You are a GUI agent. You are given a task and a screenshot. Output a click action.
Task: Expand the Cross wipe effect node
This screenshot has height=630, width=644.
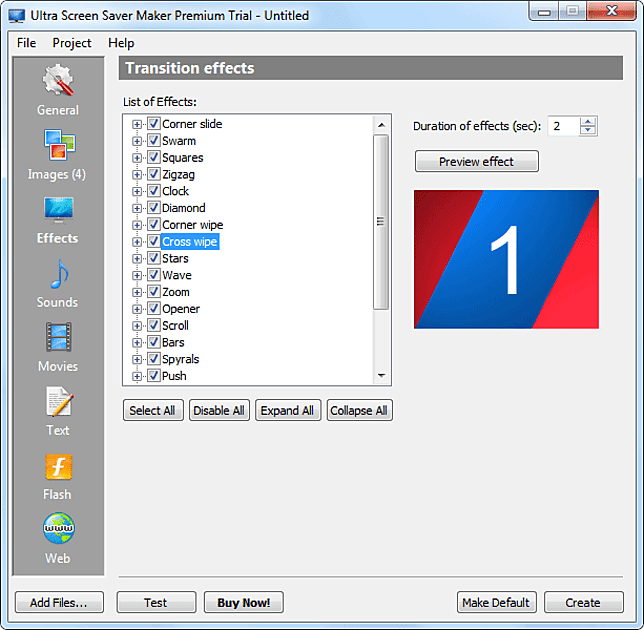137,242
